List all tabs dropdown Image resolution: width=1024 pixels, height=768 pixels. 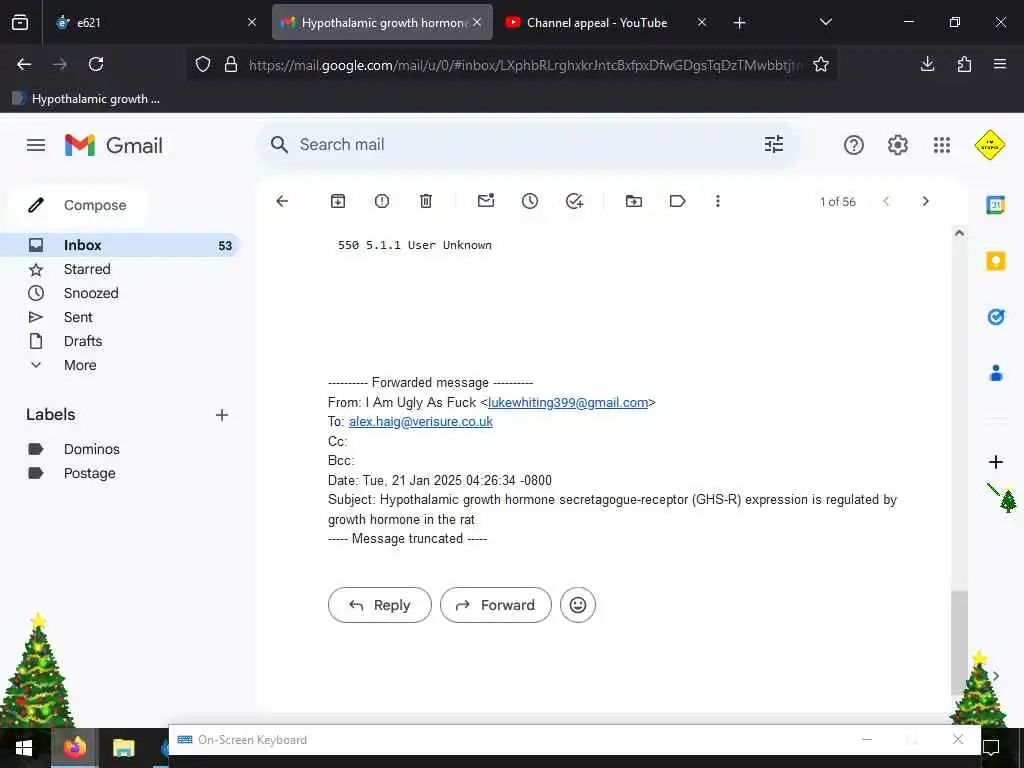tap(825, 22)
